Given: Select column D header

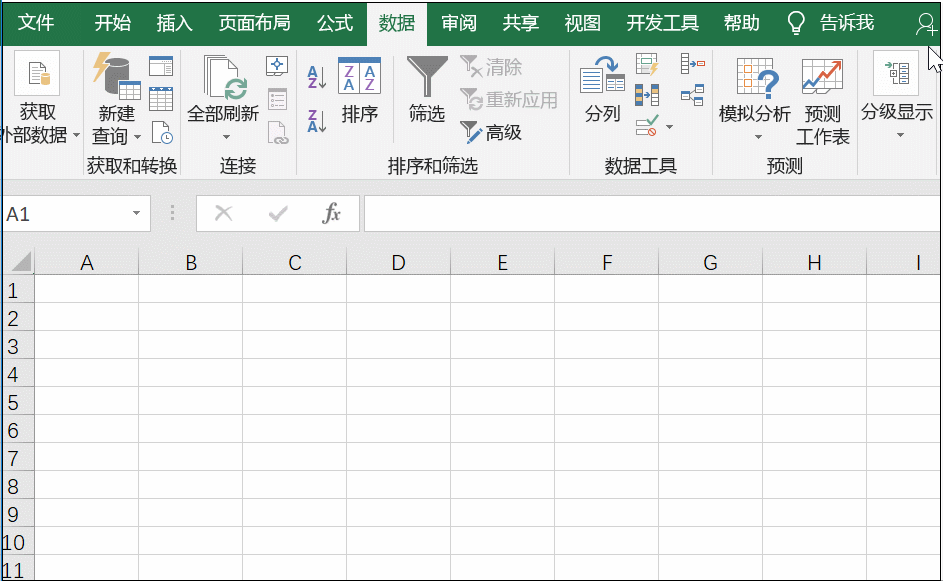Looking at the screenshot, I should pyautogui.click(x=398, y=263).
